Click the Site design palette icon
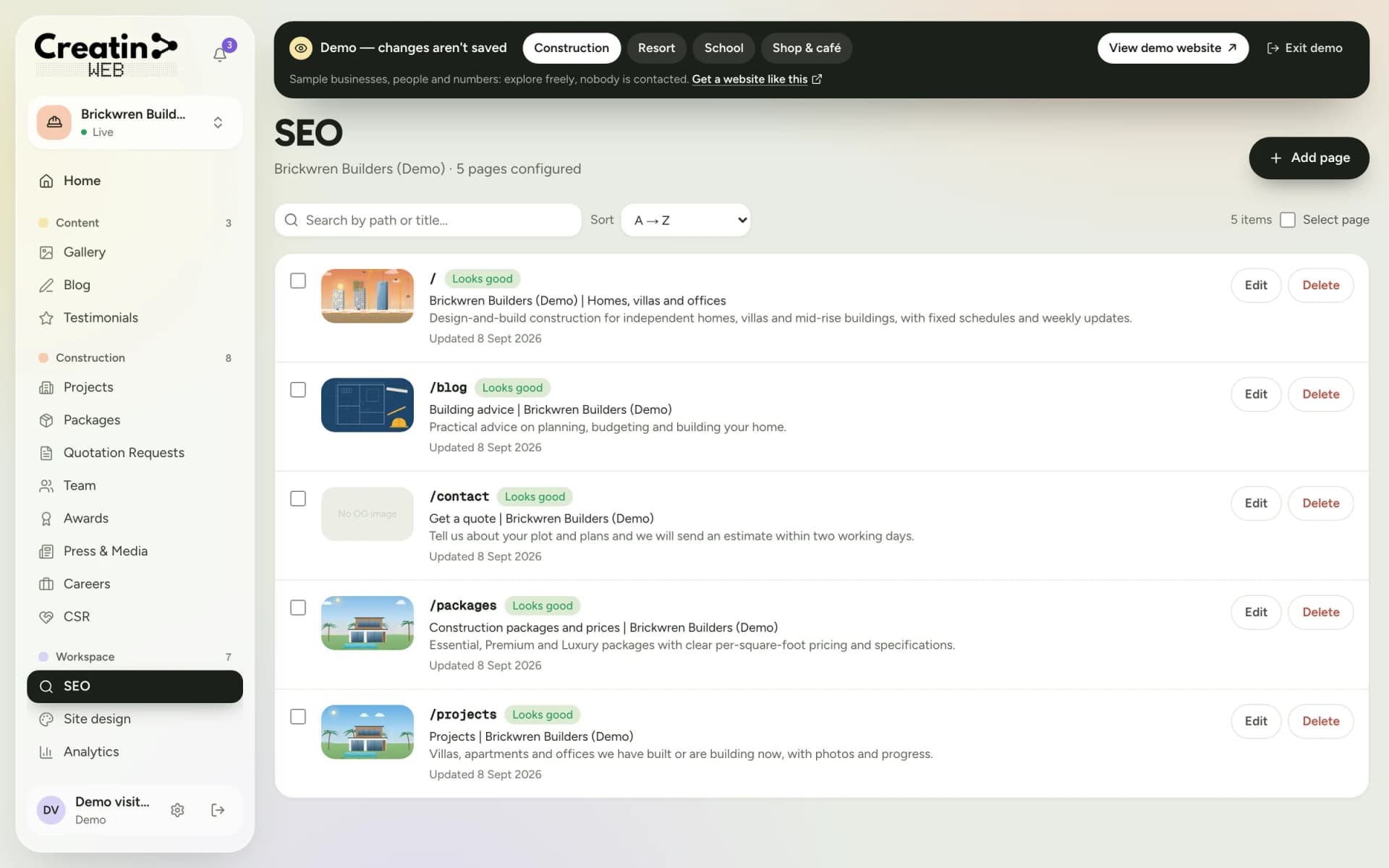This screenshot has width=1389, height=868. point(46,719)
